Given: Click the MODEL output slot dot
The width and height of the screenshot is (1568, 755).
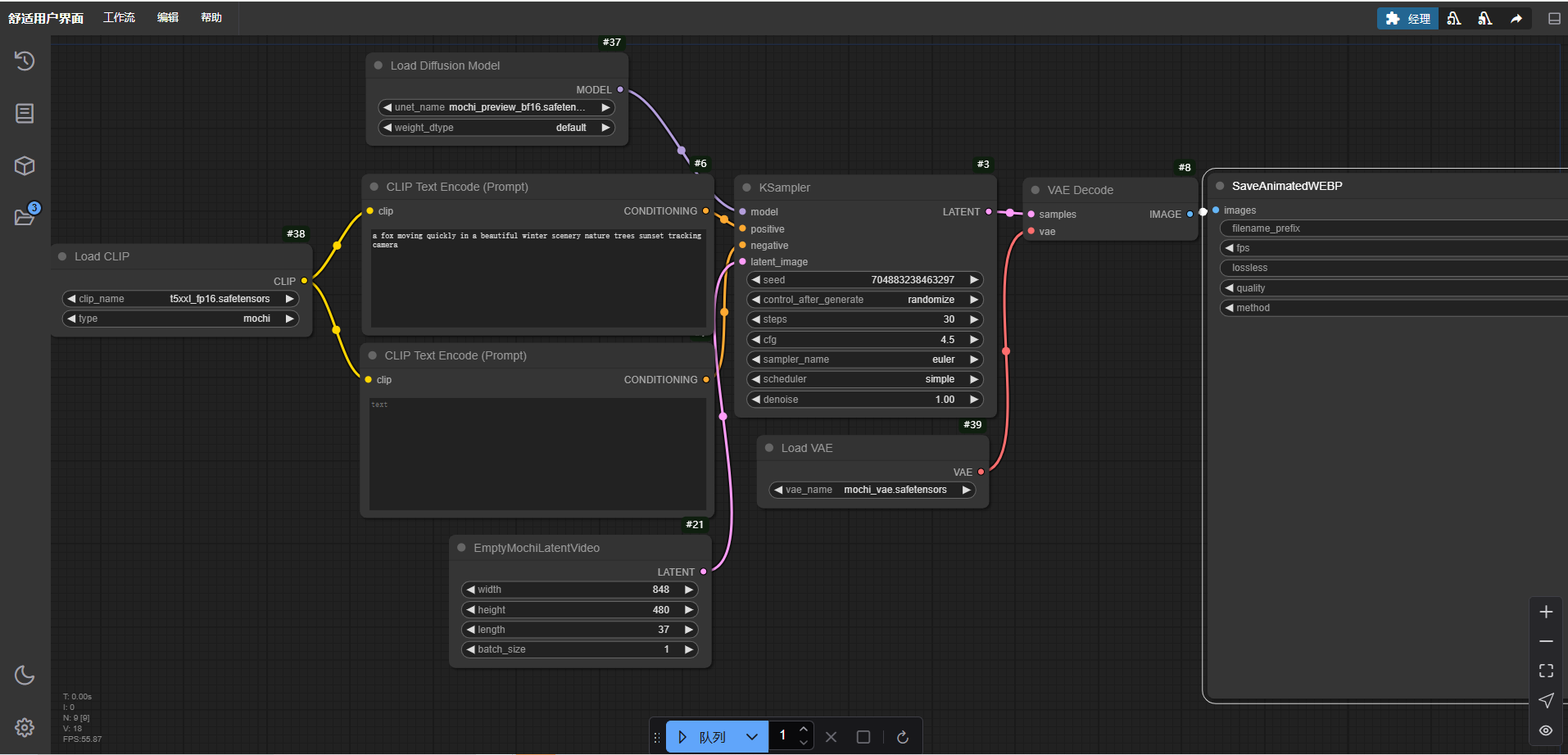Looking at the screenshot, I should point(620,89).
